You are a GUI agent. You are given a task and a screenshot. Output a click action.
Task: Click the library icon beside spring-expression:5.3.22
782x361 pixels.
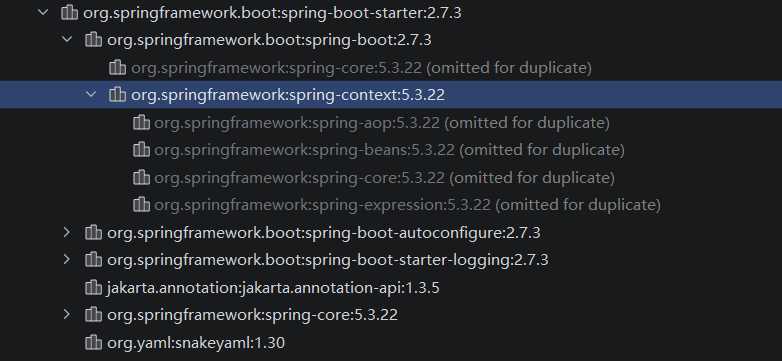pyautogui.click(x=141, y=204)
